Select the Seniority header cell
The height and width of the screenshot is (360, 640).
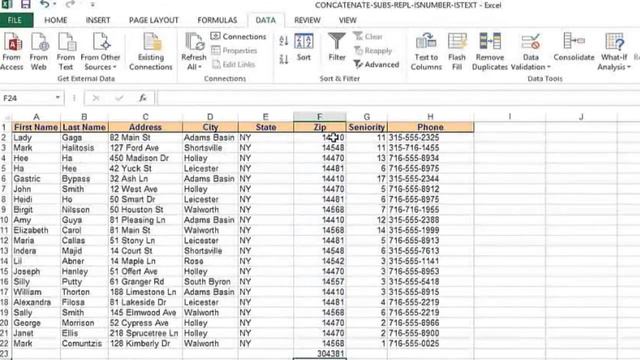[x=367, y=127]
